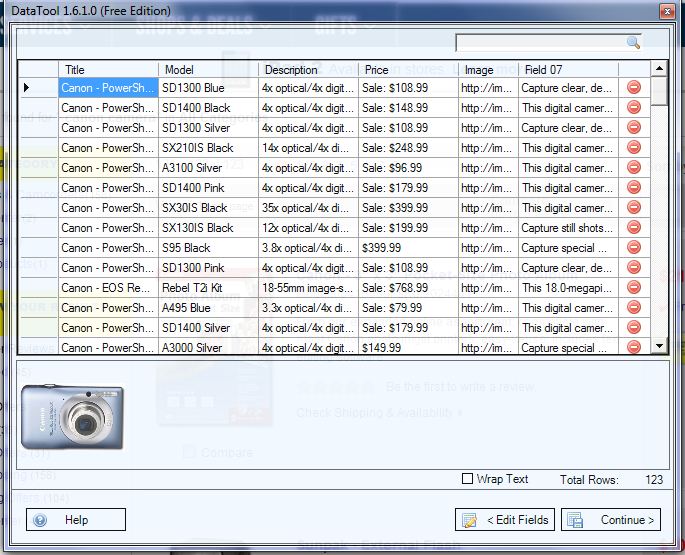Image resolution: width=685 pixels, height=555 pixels.
Task: Open the Help button
Action: pyautogui.click(x=76, y=520)
